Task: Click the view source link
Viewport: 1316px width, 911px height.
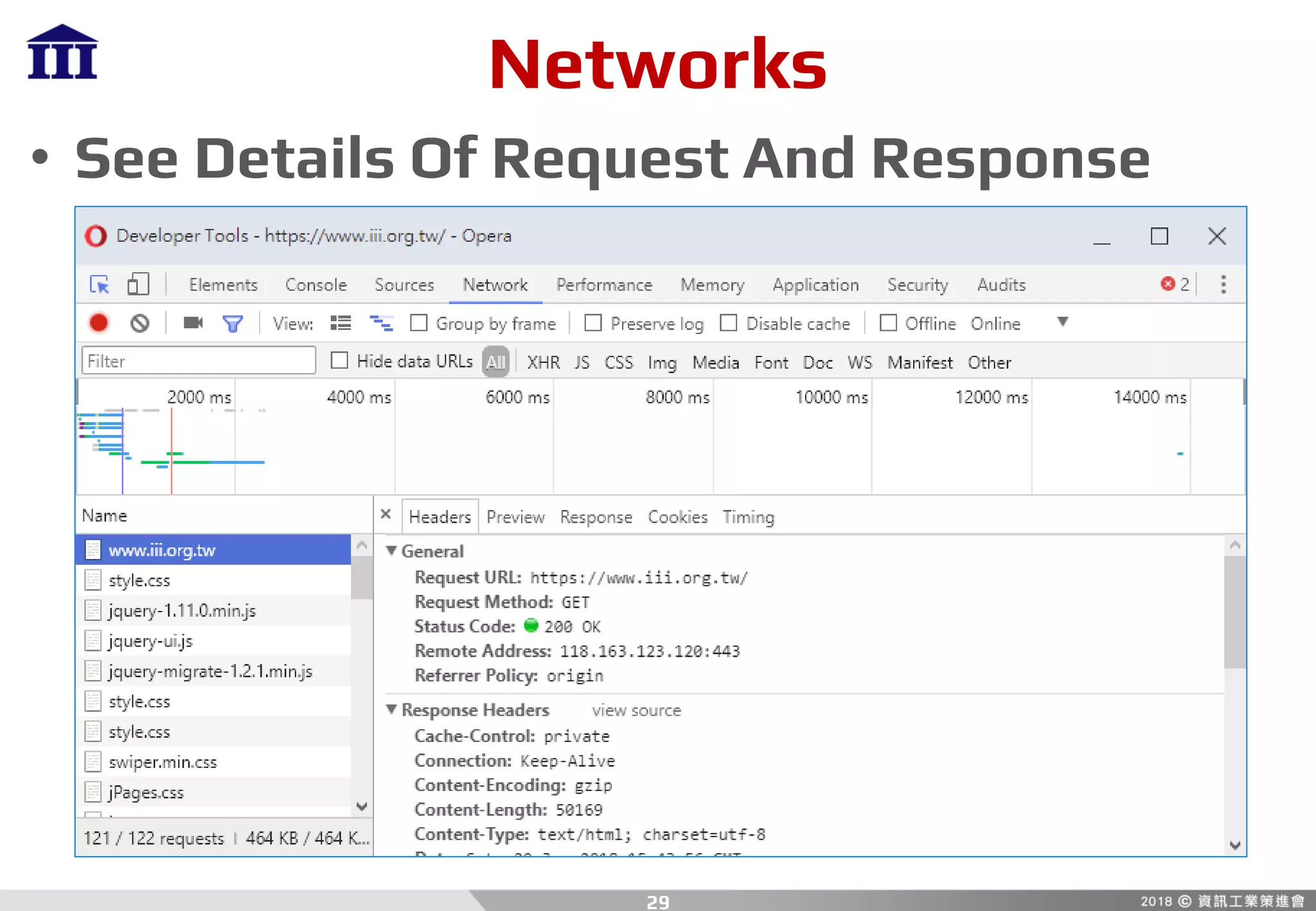Action: 636,711
